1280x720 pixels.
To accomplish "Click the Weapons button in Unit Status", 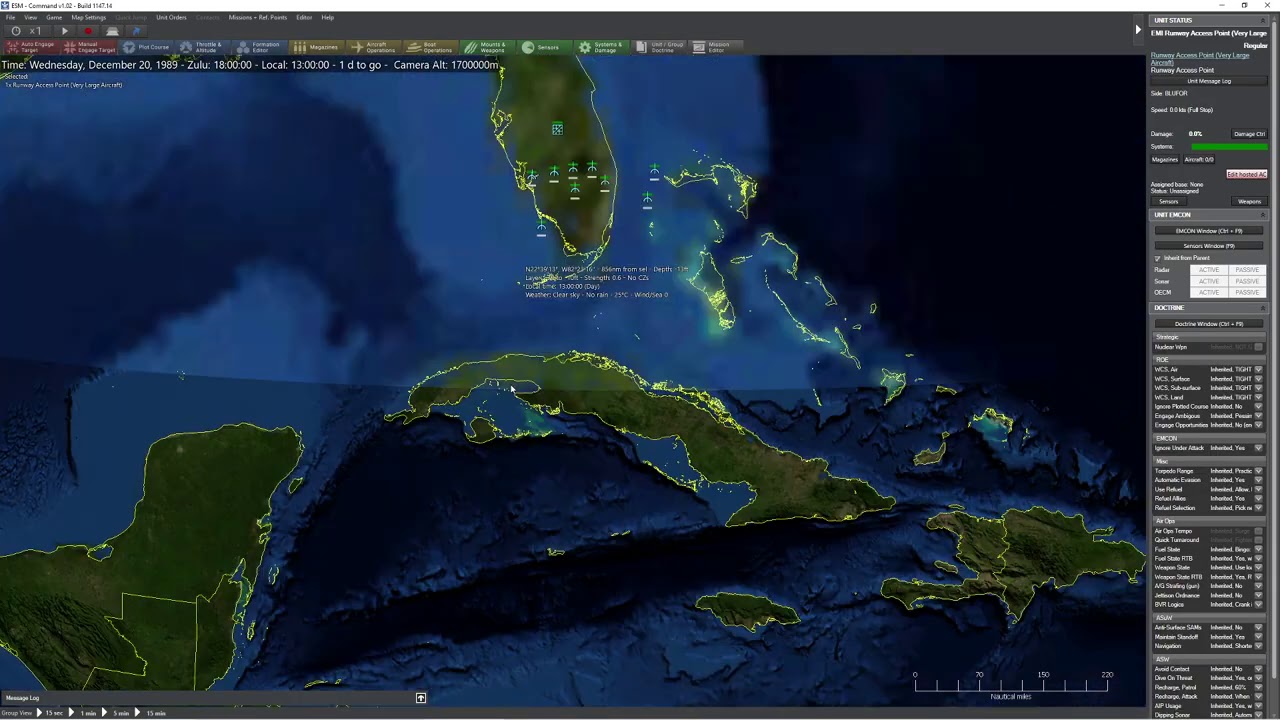I will click(1249, 202).
